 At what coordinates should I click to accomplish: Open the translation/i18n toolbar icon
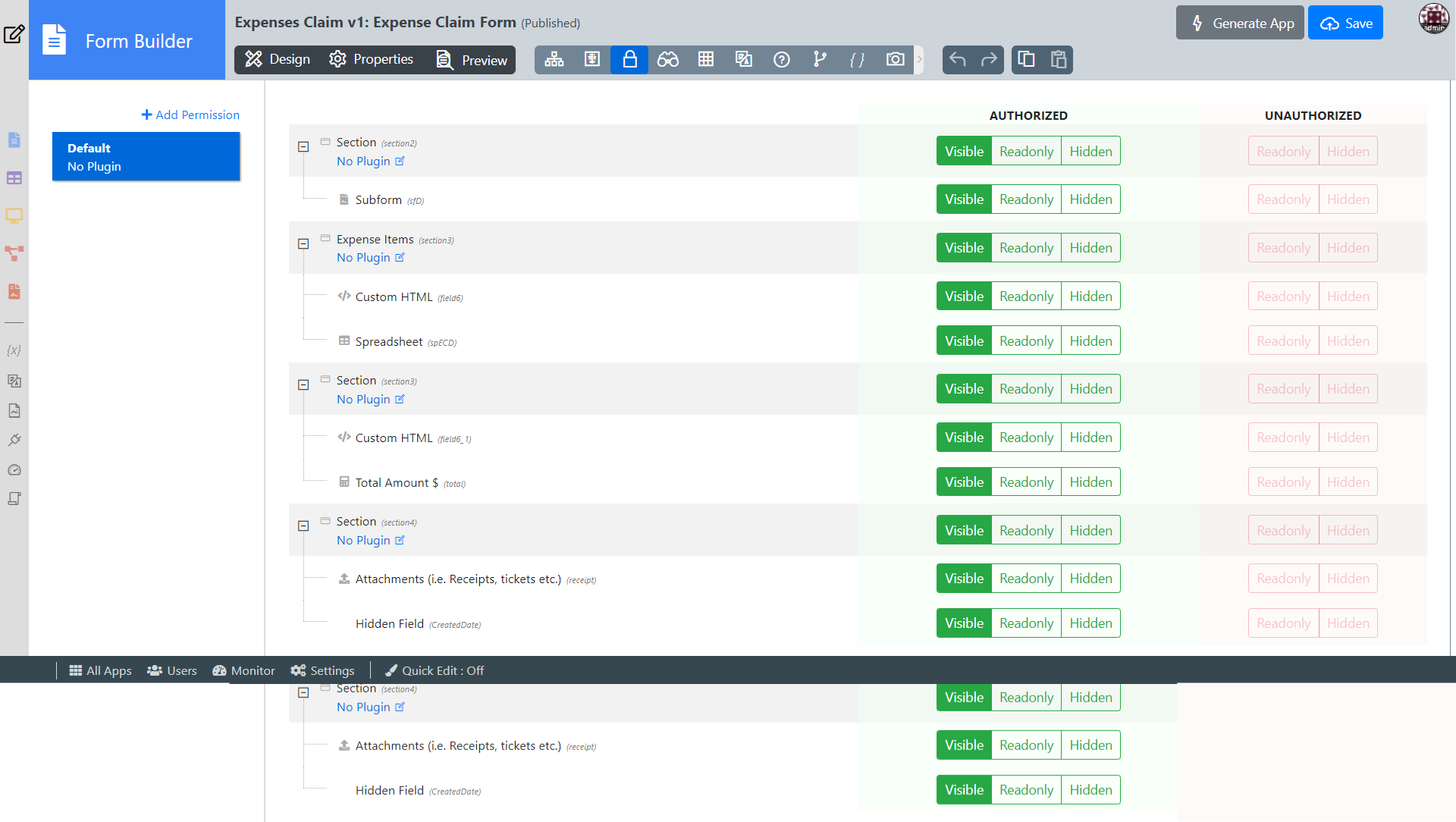pyautogui.click(x=743, y=59)
